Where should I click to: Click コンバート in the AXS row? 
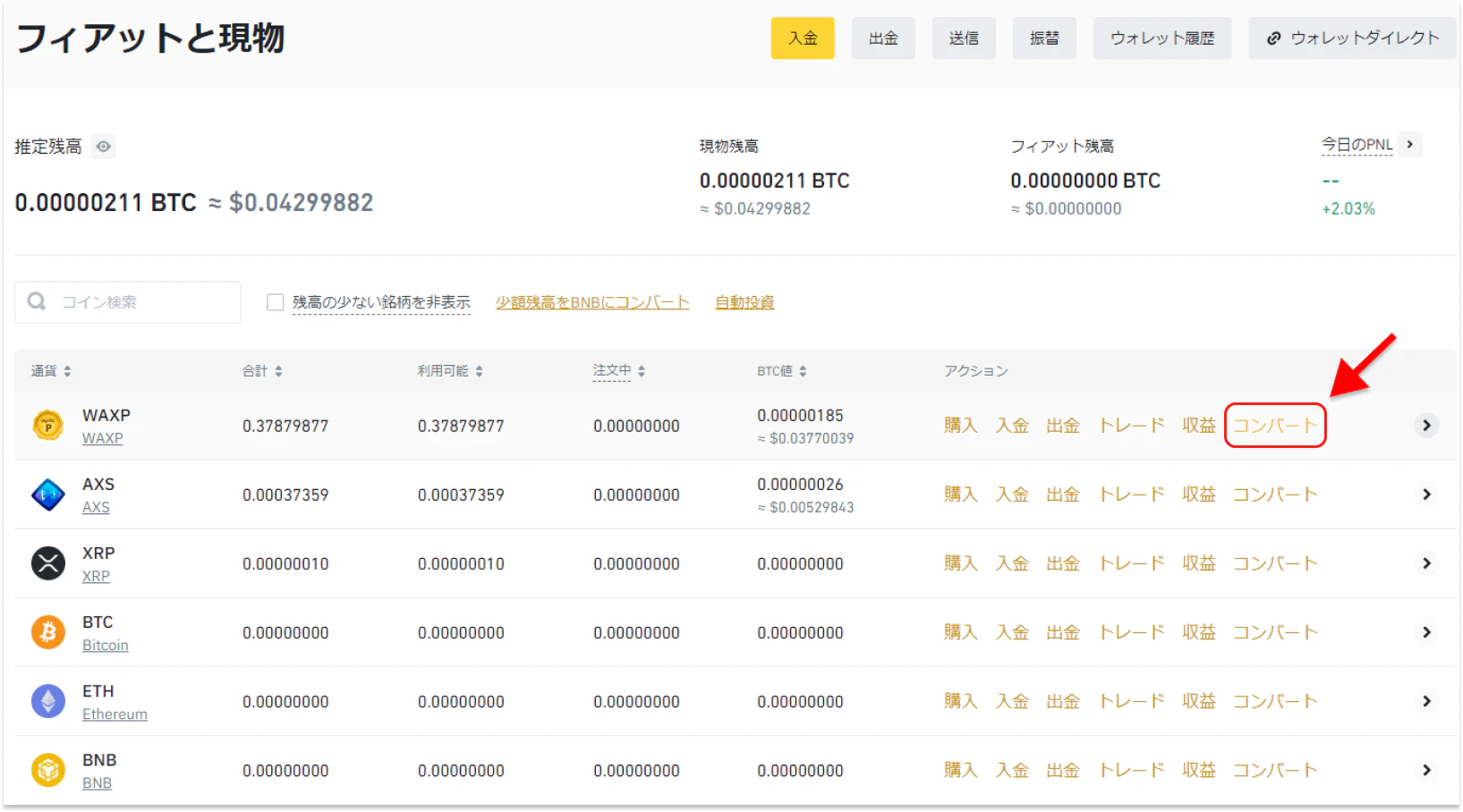pos(1275,495)
